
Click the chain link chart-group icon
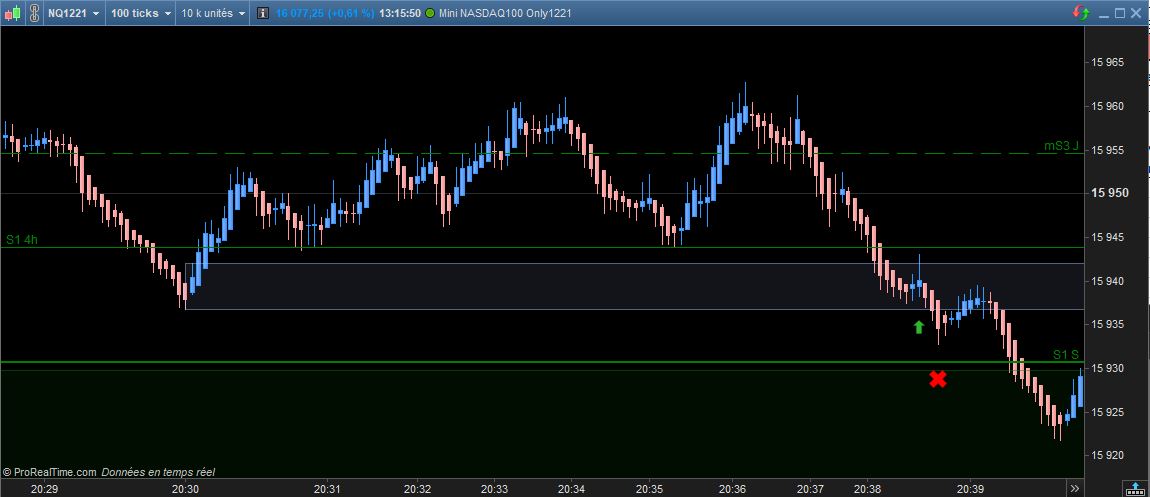34,13
